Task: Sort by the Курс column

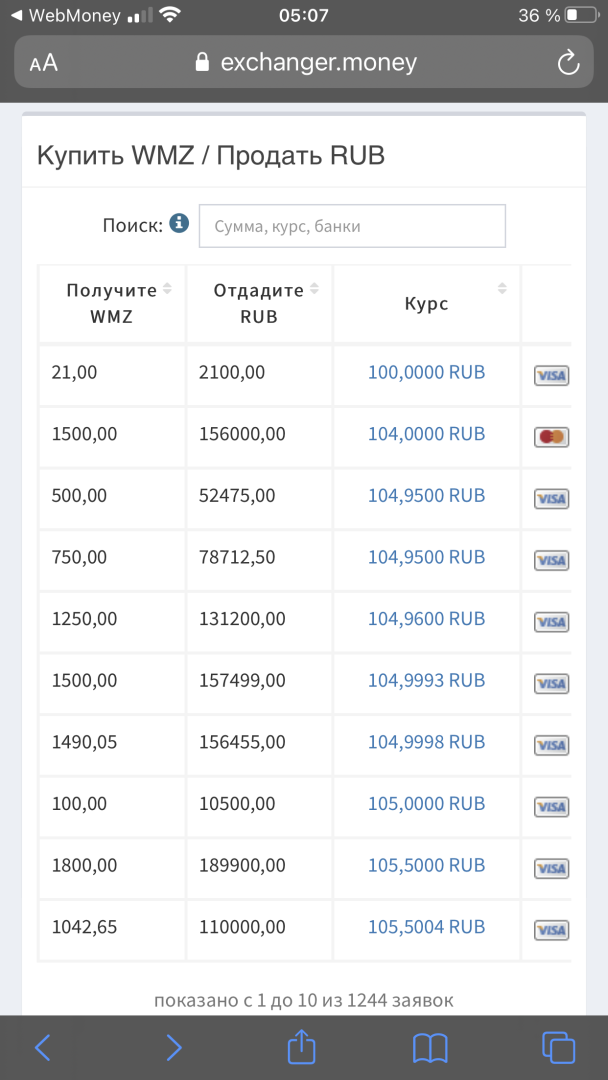Action: pyautogui.click(x=427, y=304)
